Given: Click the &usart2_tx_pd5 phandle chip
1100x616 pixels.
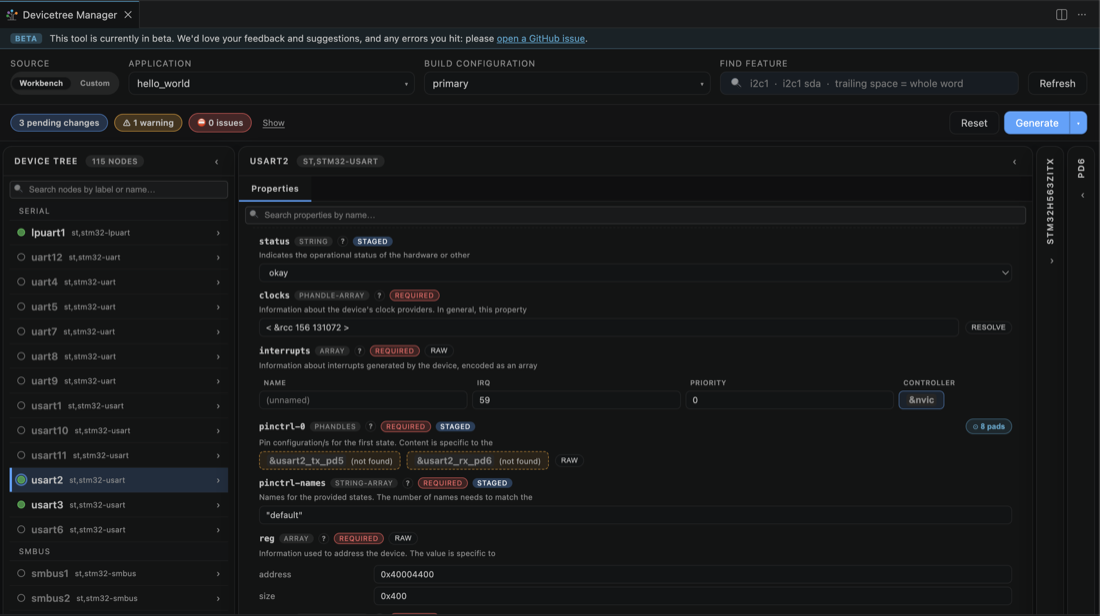Looking at the screenshot, I should pos(330,461).
